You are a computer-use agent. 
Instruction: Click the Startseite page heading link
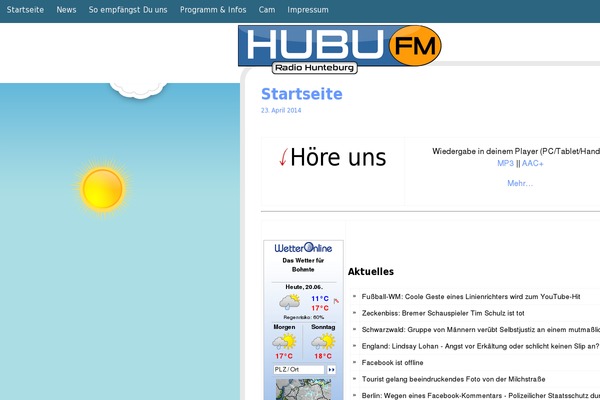(302, 94)
